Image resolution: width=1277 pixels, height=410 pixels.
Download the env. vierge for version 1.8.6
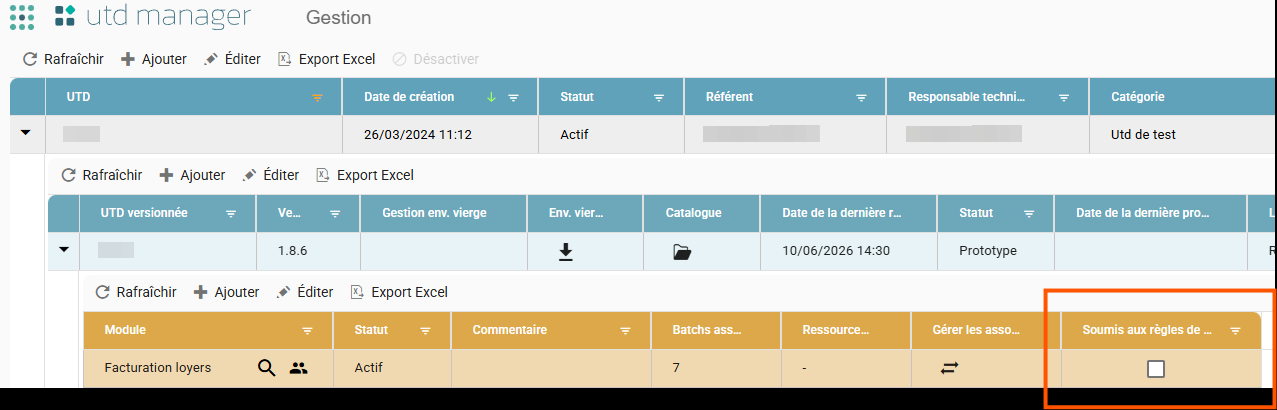(x=565, y=252)
